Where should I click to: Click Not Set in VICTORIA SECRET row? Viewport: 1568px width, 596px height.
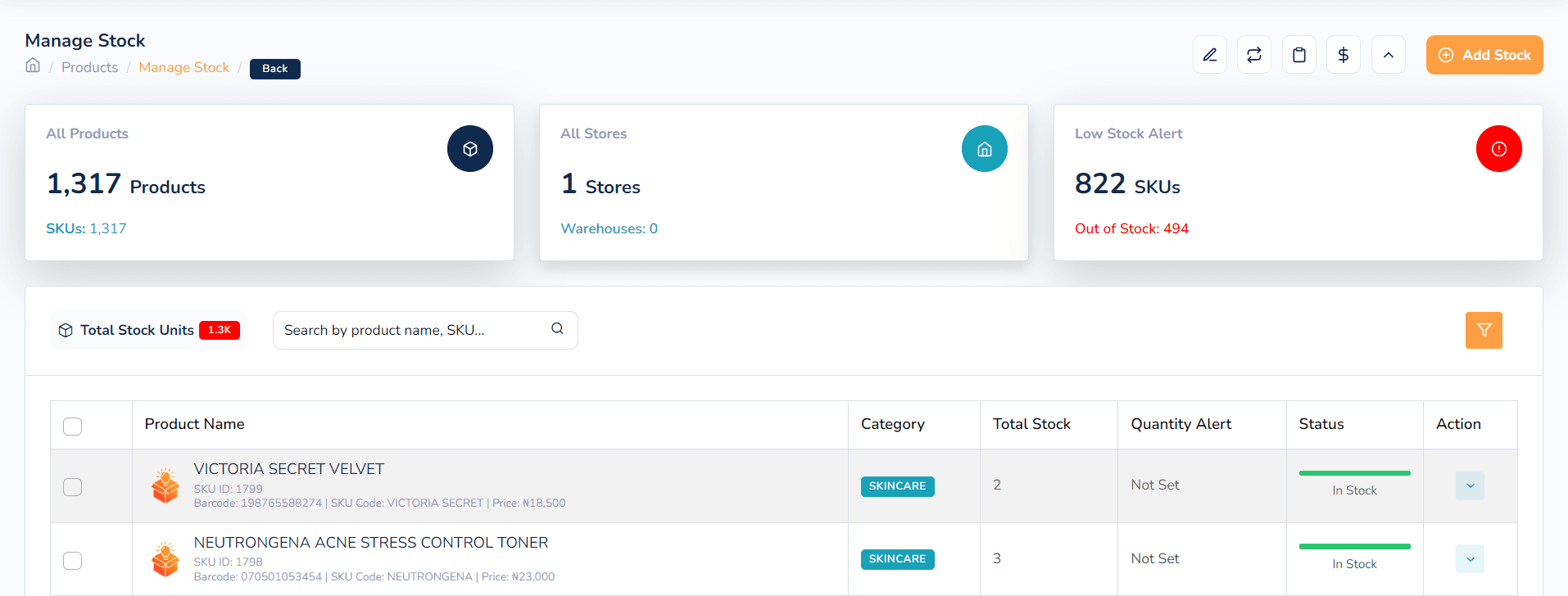coord(1155,485)
